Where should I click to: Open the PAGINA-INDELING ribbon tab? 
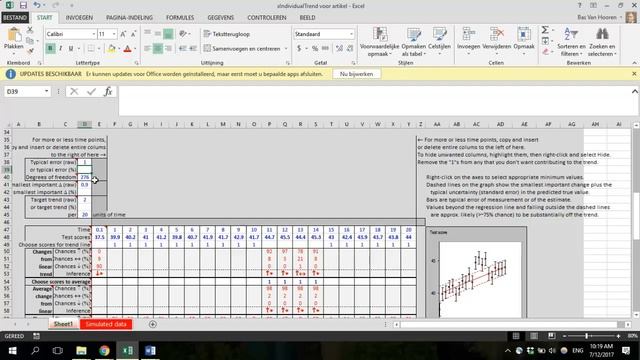pyautogui.click(x=129, y=18)
